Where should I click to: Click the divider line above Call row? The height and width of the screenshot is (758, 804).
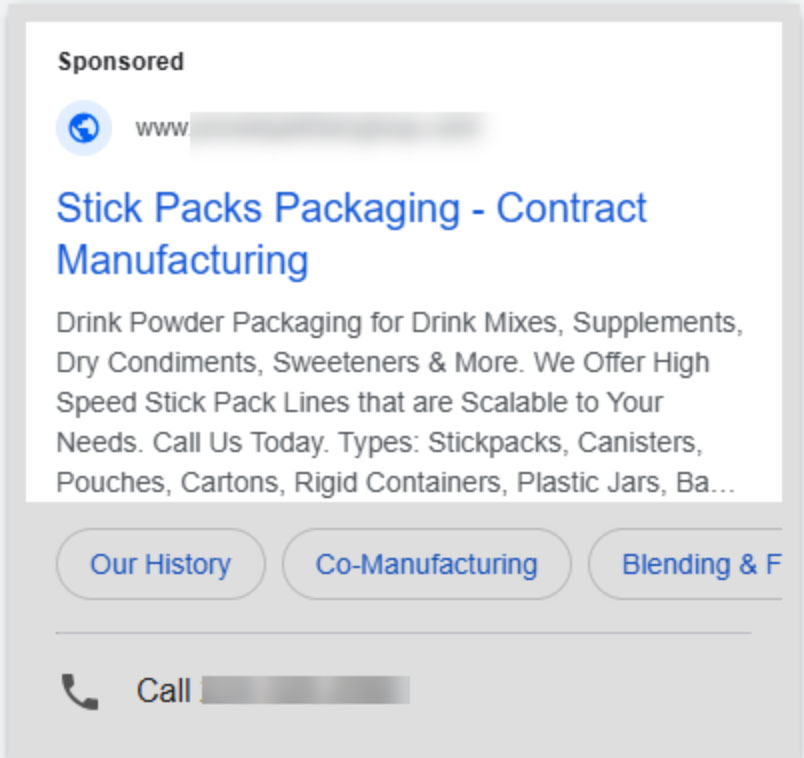point(402,633)
